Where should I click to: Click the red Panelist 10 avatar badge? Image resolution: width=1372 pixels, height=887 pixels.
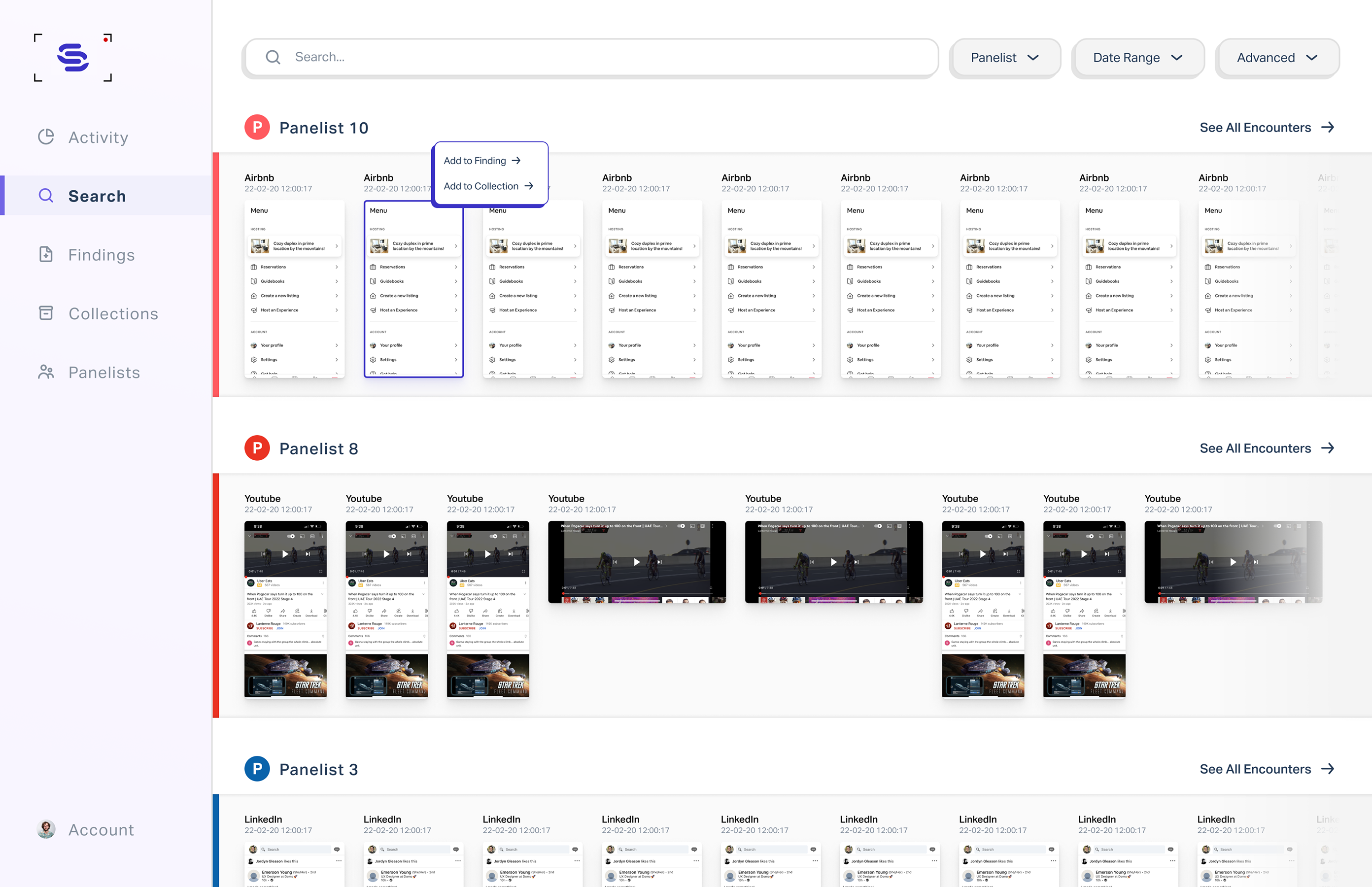tap(257, 127)
